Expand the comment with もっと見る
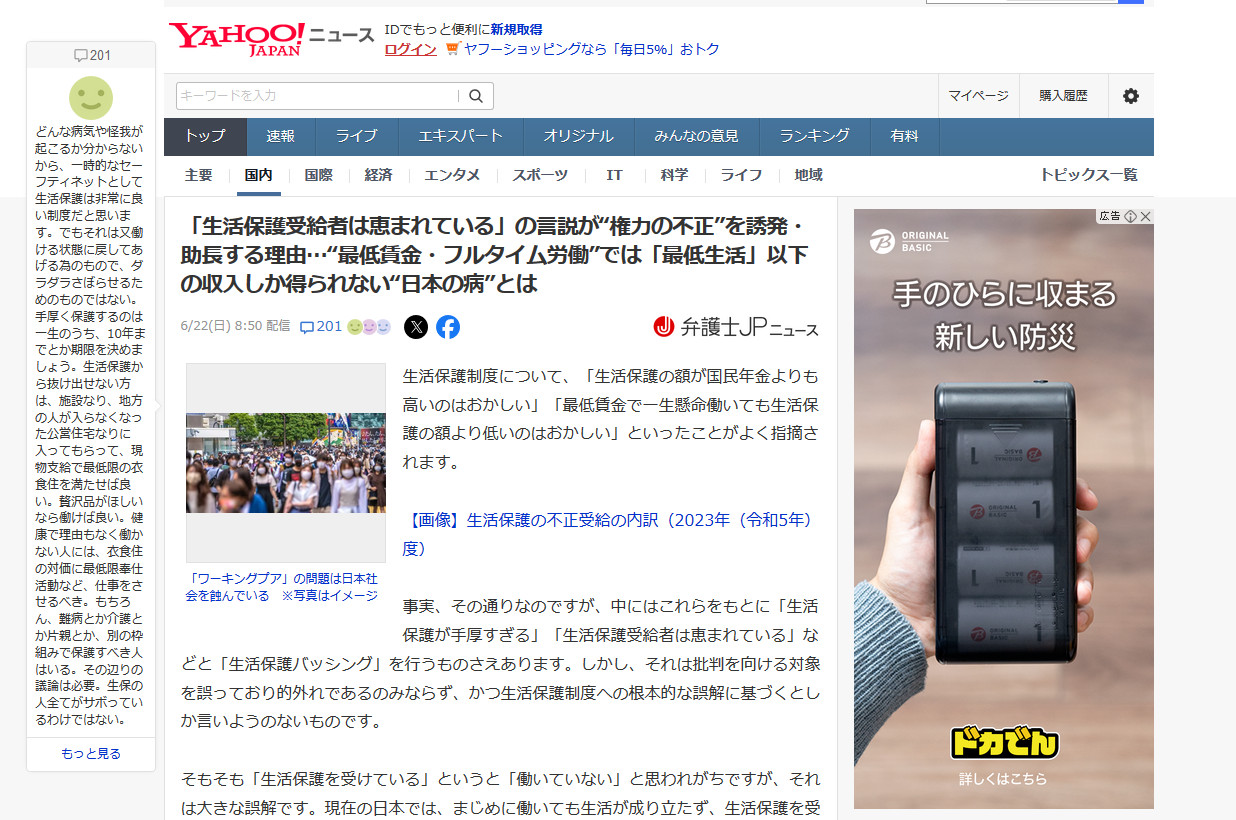Image resolution: width=1236 pixels, height=820 pixels. (x=91, y=754)
